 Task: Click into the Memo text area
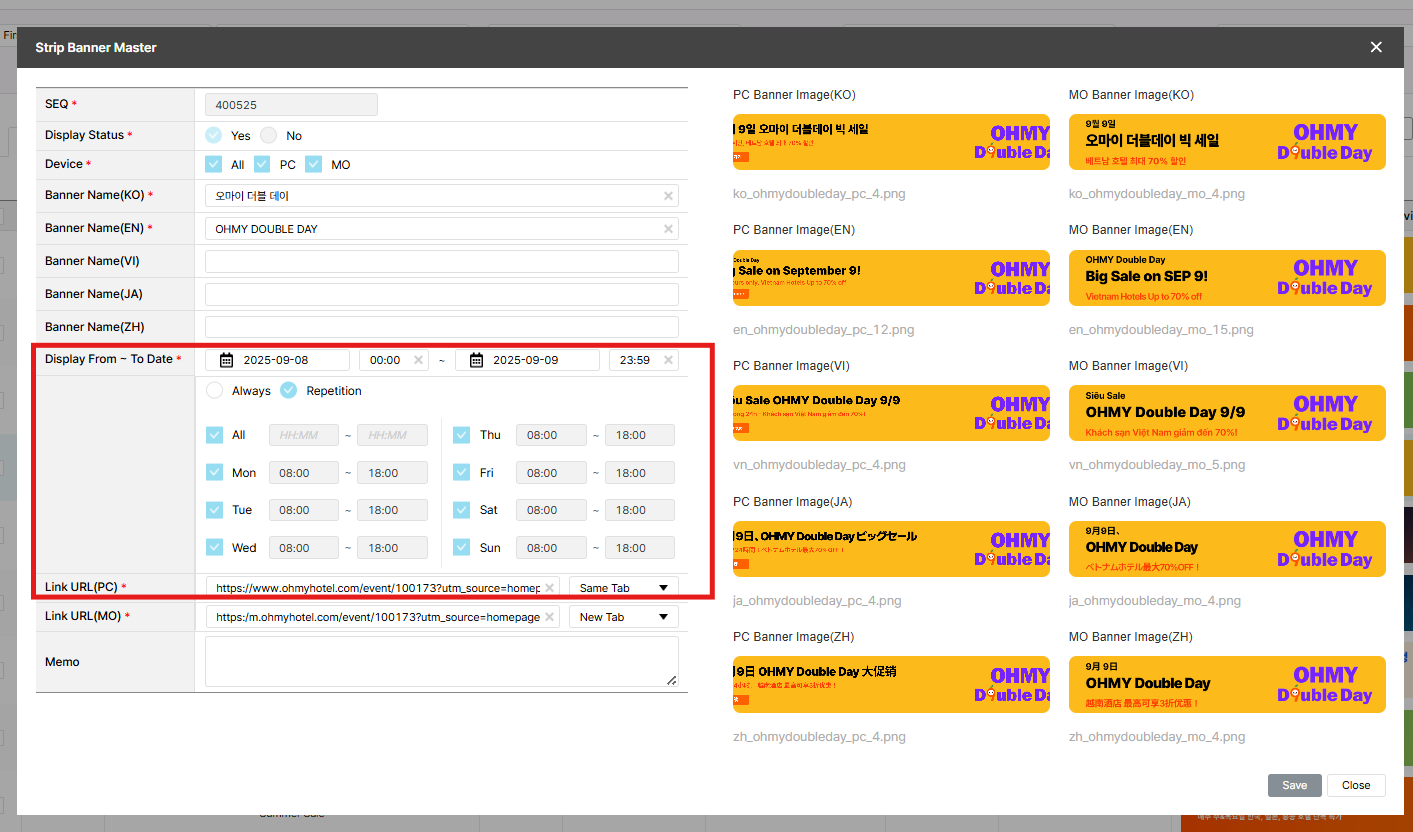pyautogui.click(x=441, y=661)
